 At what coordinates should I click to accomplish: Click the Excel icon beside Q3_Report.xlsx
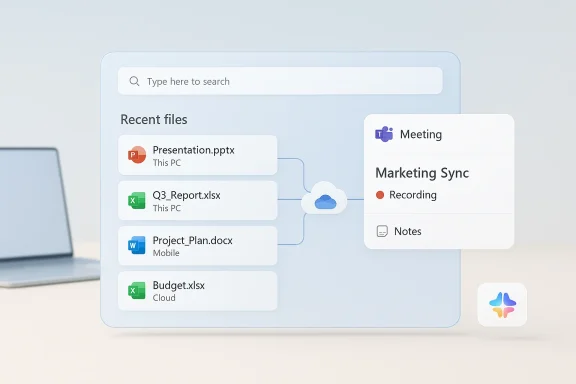137,200
